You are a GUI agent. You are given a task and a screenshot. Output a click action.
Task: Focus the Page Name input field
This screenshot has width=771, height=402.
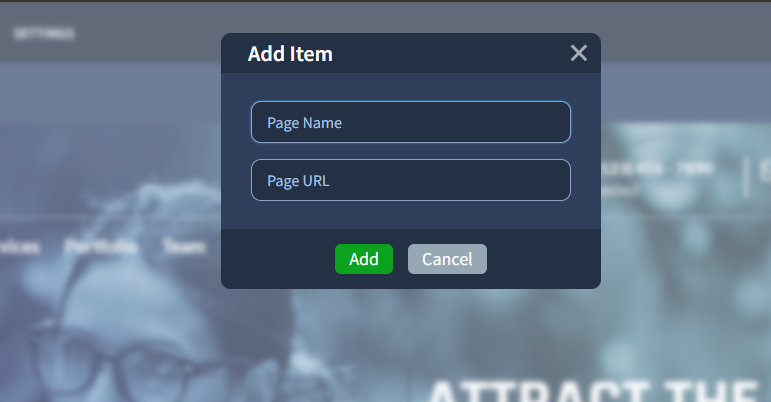(x=411, y=122)
